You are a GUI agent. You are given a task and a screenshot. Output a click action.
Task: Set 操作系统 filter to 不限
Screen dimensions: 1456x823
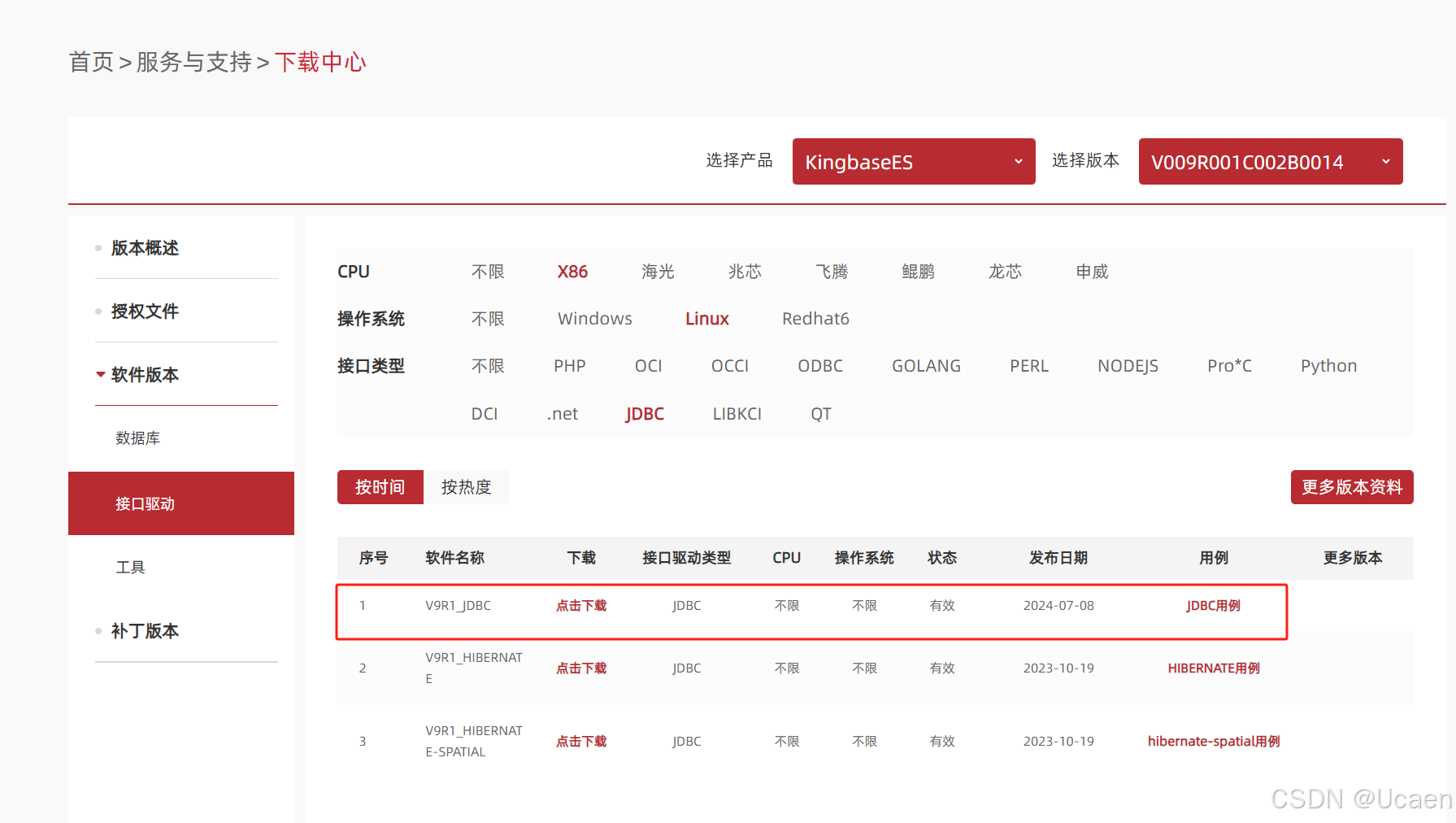pyautogui.click(x=488, y=319)
